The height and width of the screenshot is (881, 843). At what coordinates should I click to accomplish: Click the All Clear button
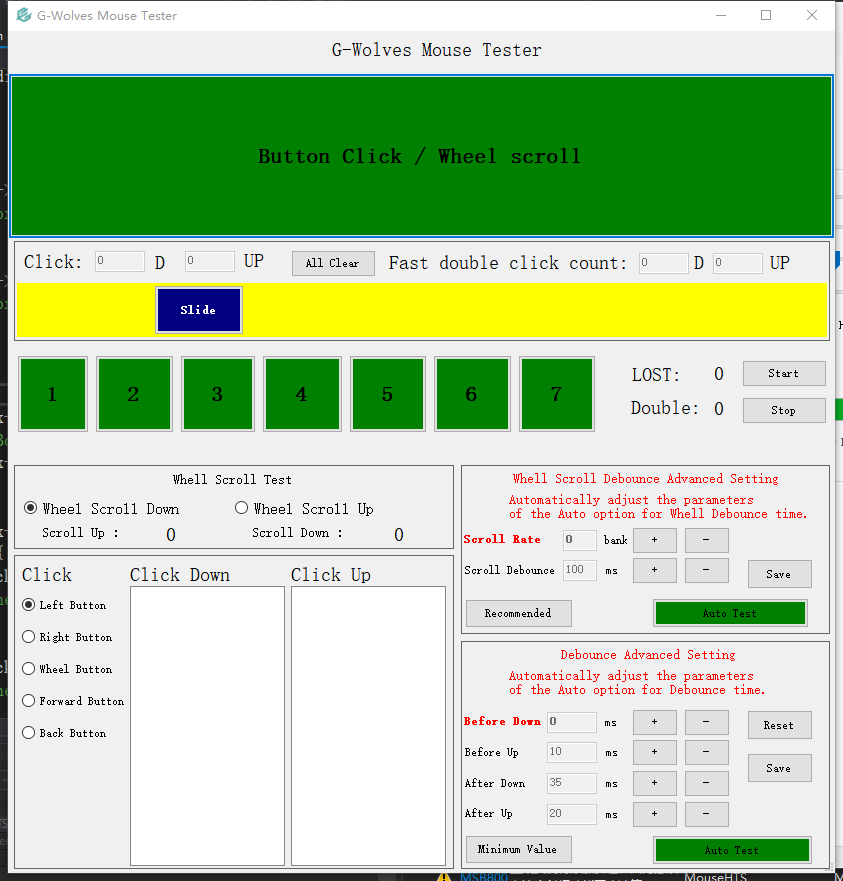pyautogui.click(x=333, y=263)
